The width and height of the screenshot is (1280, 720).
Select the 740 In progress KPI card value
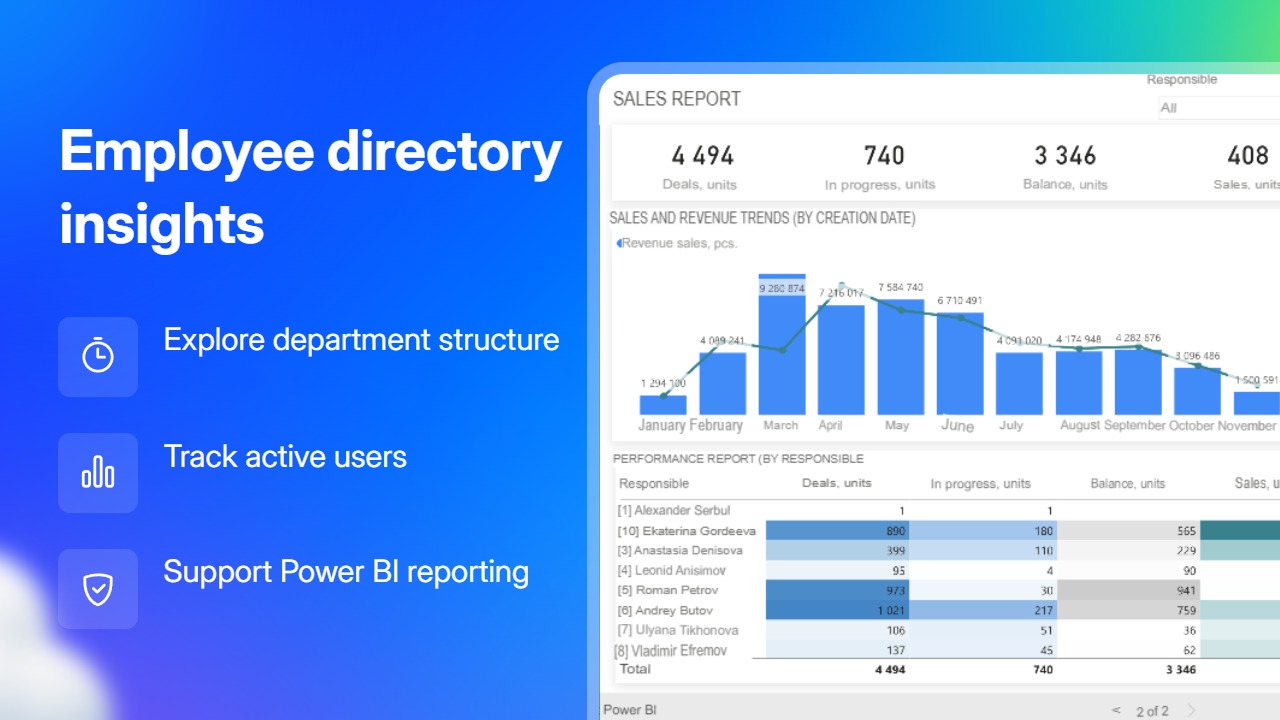click(x=884, y=156)
